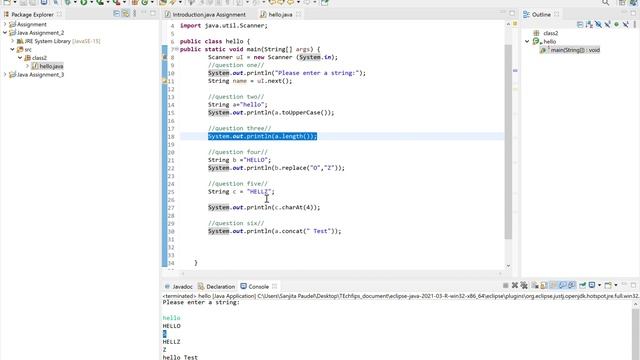
Task: Toggle Word Wrap in Console toolbar
Action: pos(553,285)
